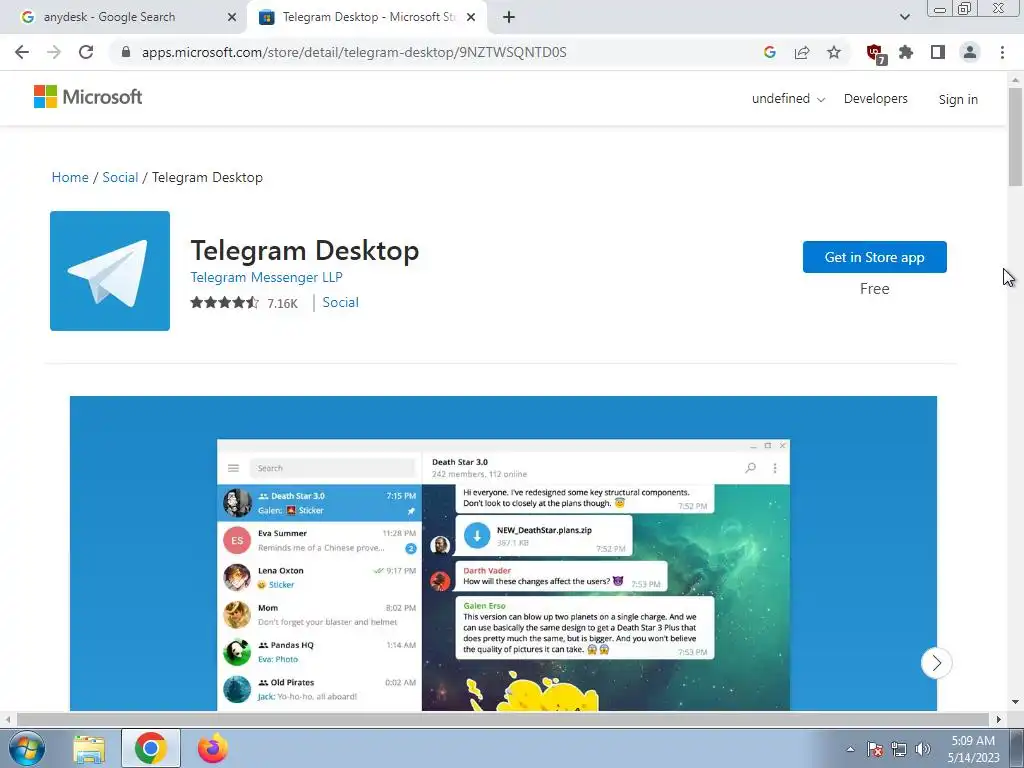Click the scrollbar up arrow
The height and width of the screenshot is (768, 1024).
(1015, 79)
